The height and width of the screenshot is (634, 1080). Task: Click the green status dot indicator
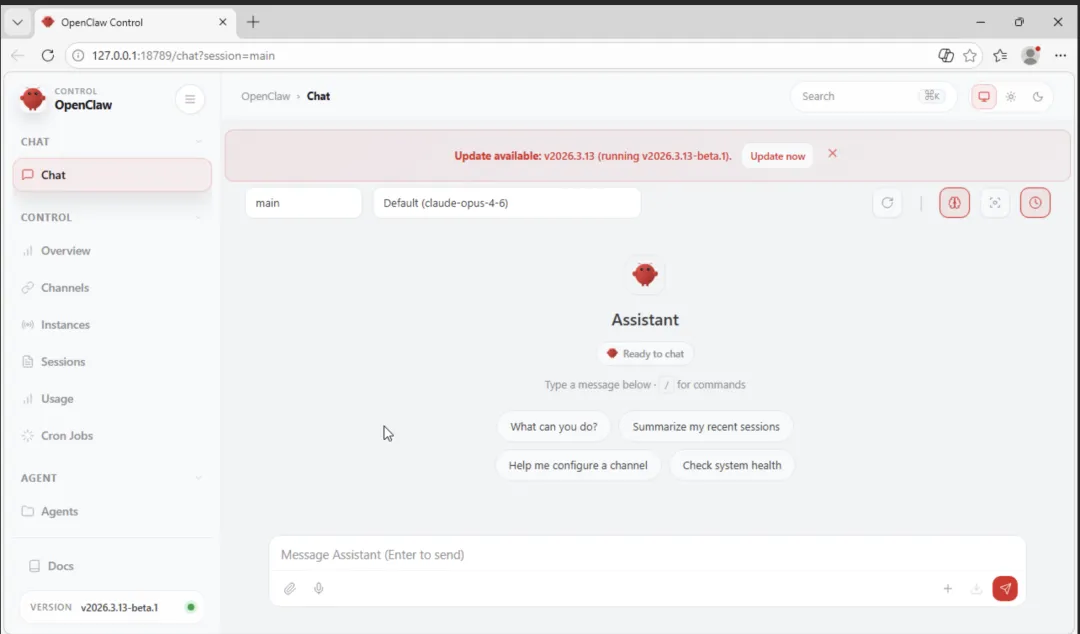pos(191,607)
